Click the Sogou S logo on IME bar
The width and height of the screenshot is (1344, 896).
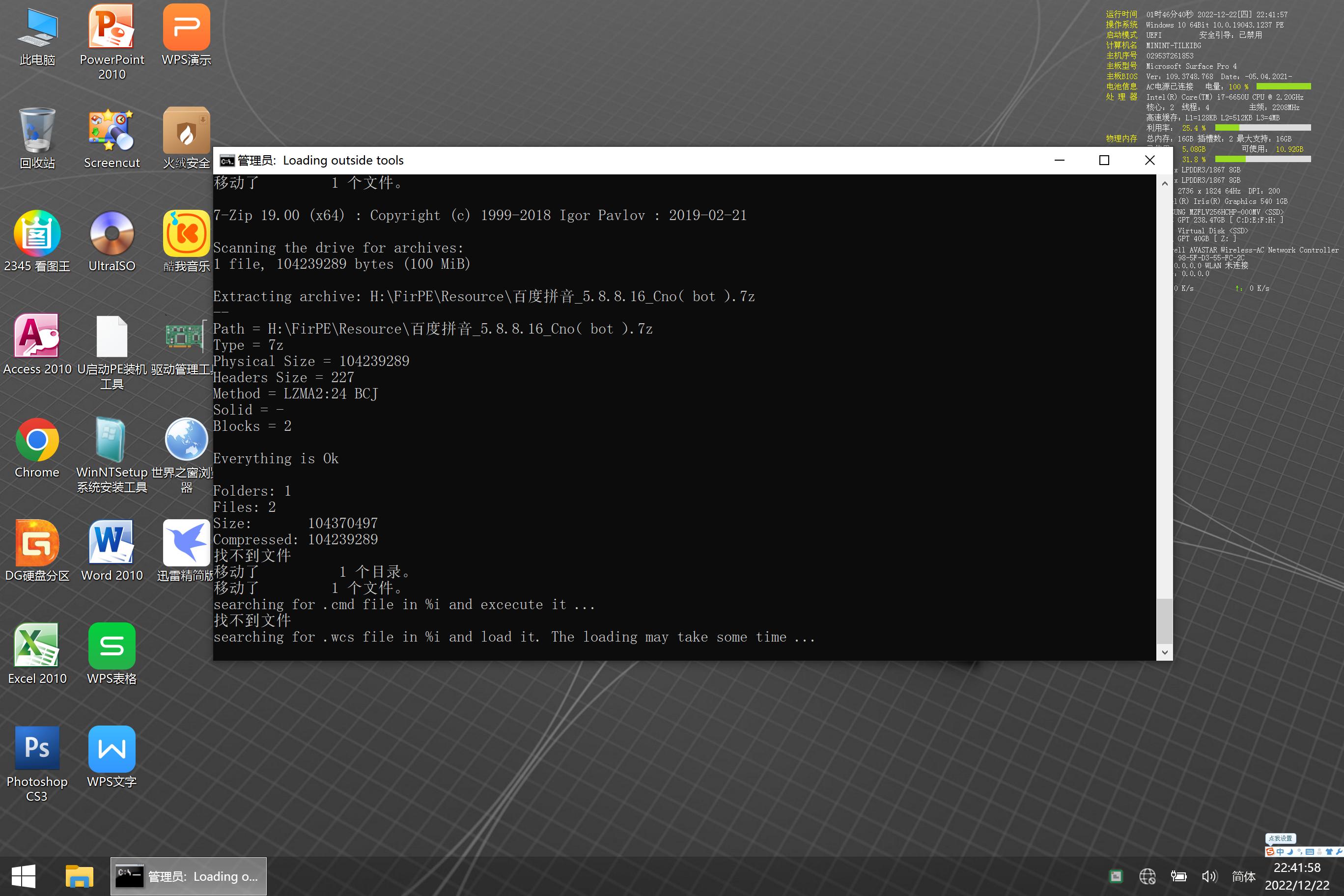tap(1270, 852)
